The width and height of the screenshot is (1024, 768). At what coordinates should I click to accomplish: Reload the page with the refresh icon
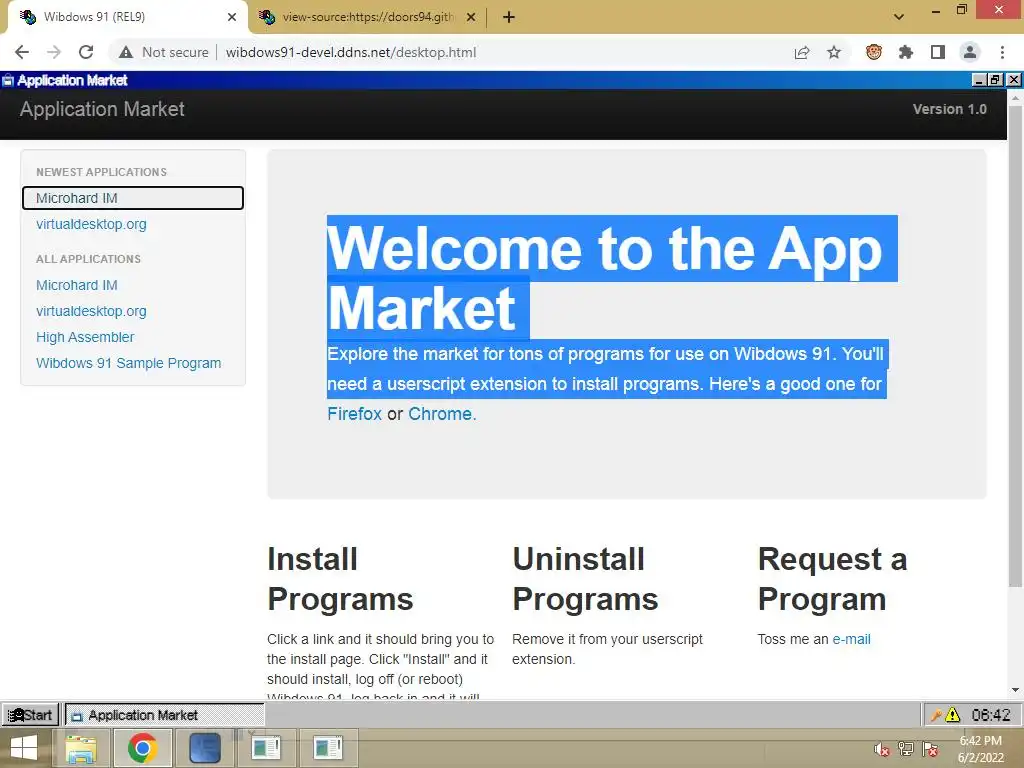86,52
